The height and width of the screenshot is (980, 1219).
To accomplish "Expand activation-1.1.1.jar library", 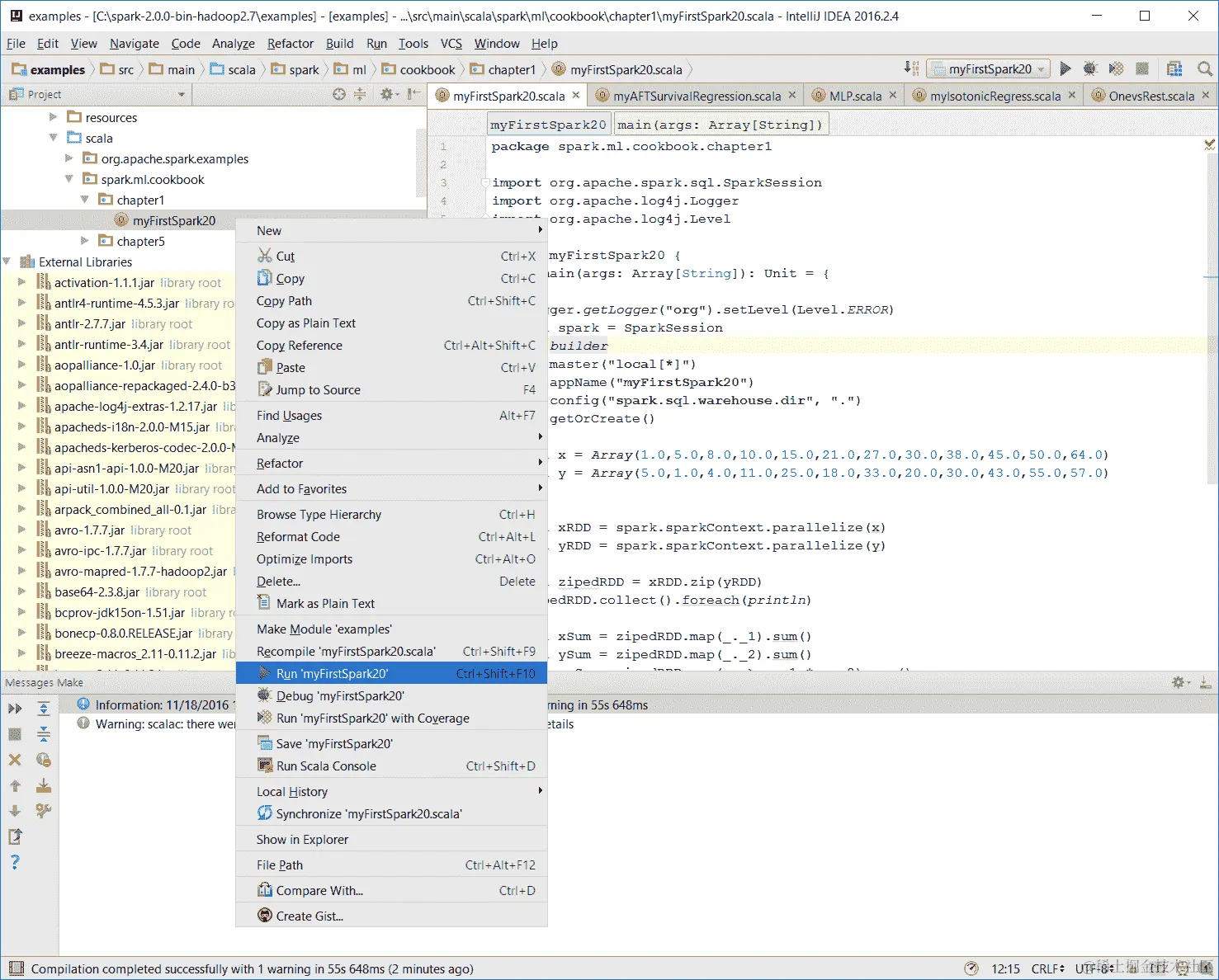I will click(x=21, y=282).
